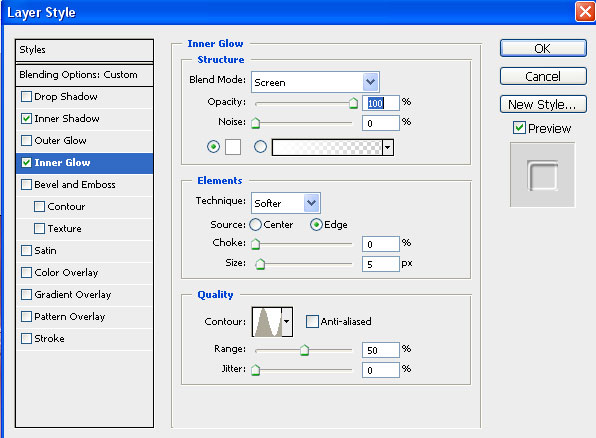The height and width of the screenshot is (438, 596).
Task: Open the Styles presets section
Action: coord(84,50)
